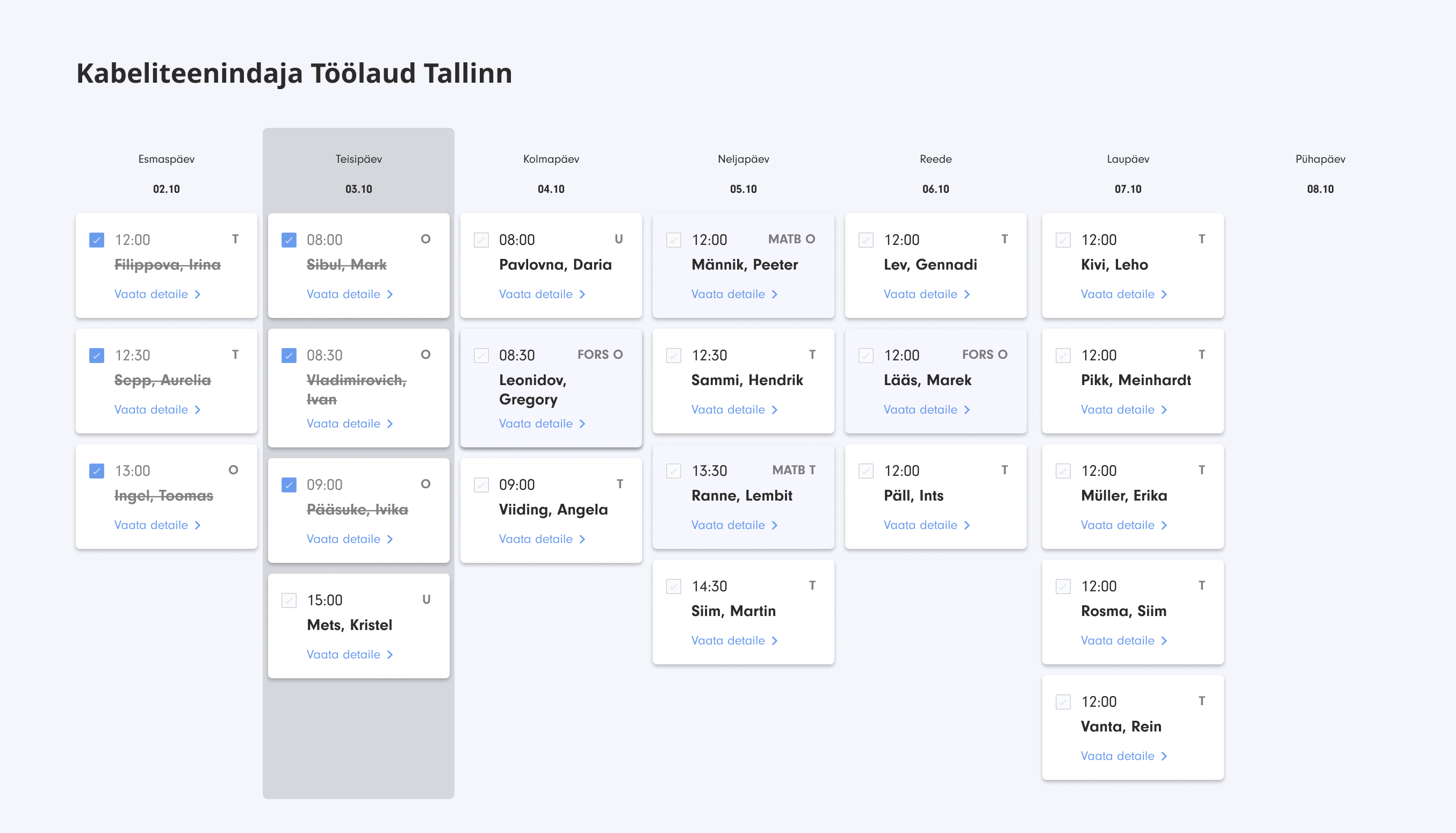Viewport: 1456px width, 833px height.
Task: Click the chevron arrow on Vanta, Rein card
Action: point(1164,756)
